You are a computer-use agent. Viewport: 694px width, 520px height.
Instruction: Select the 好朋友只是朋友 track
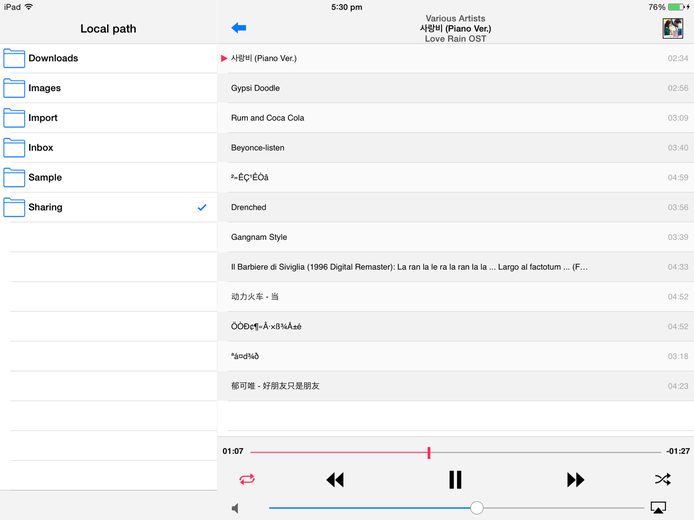pyautogui.click(x=455, y=385)
